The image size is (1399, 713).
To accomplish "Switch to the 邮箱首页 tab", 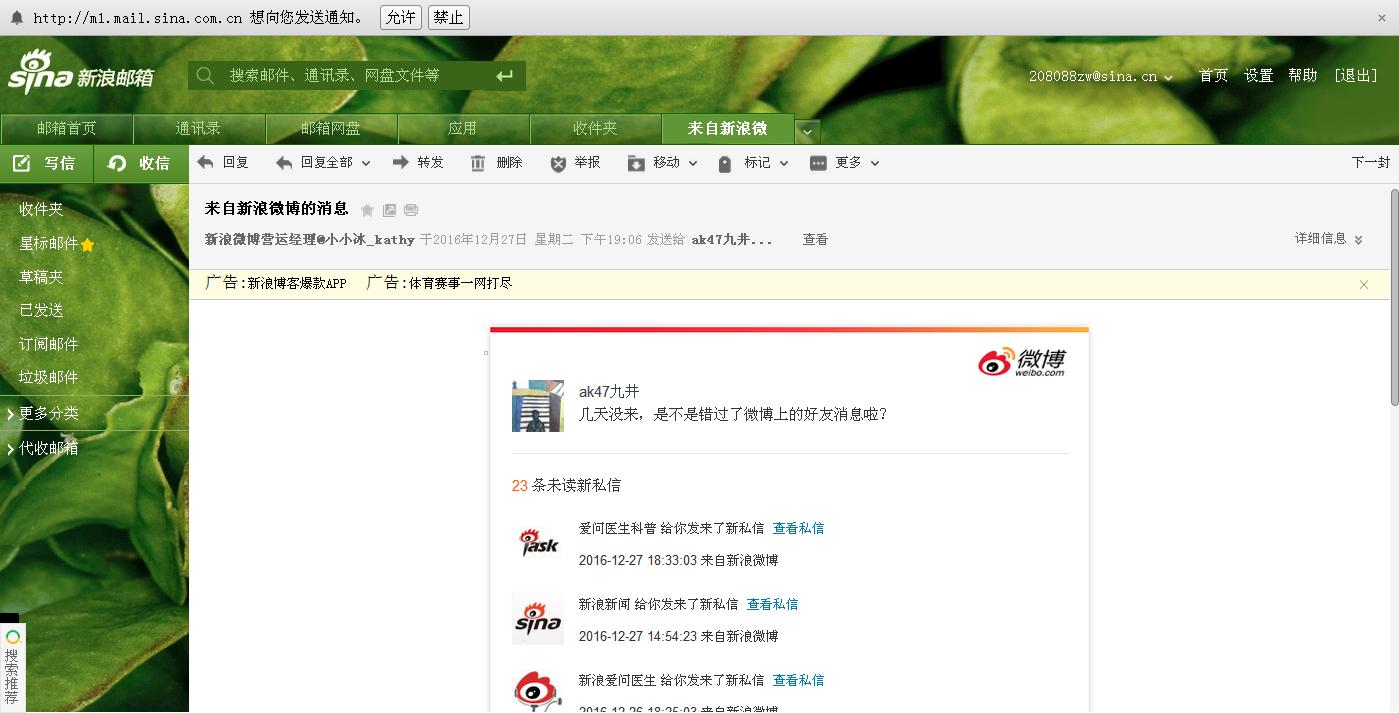I will point(67,129).
